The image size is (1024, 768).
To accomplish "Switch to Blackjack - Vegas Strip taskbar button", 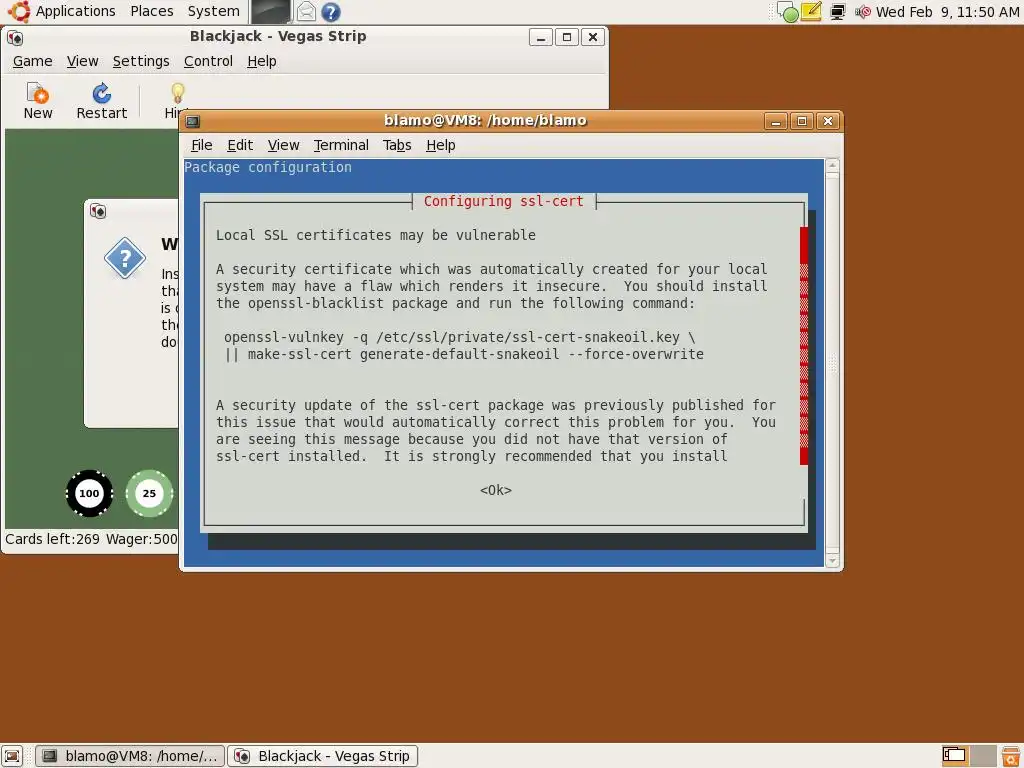I will point(323,756).
